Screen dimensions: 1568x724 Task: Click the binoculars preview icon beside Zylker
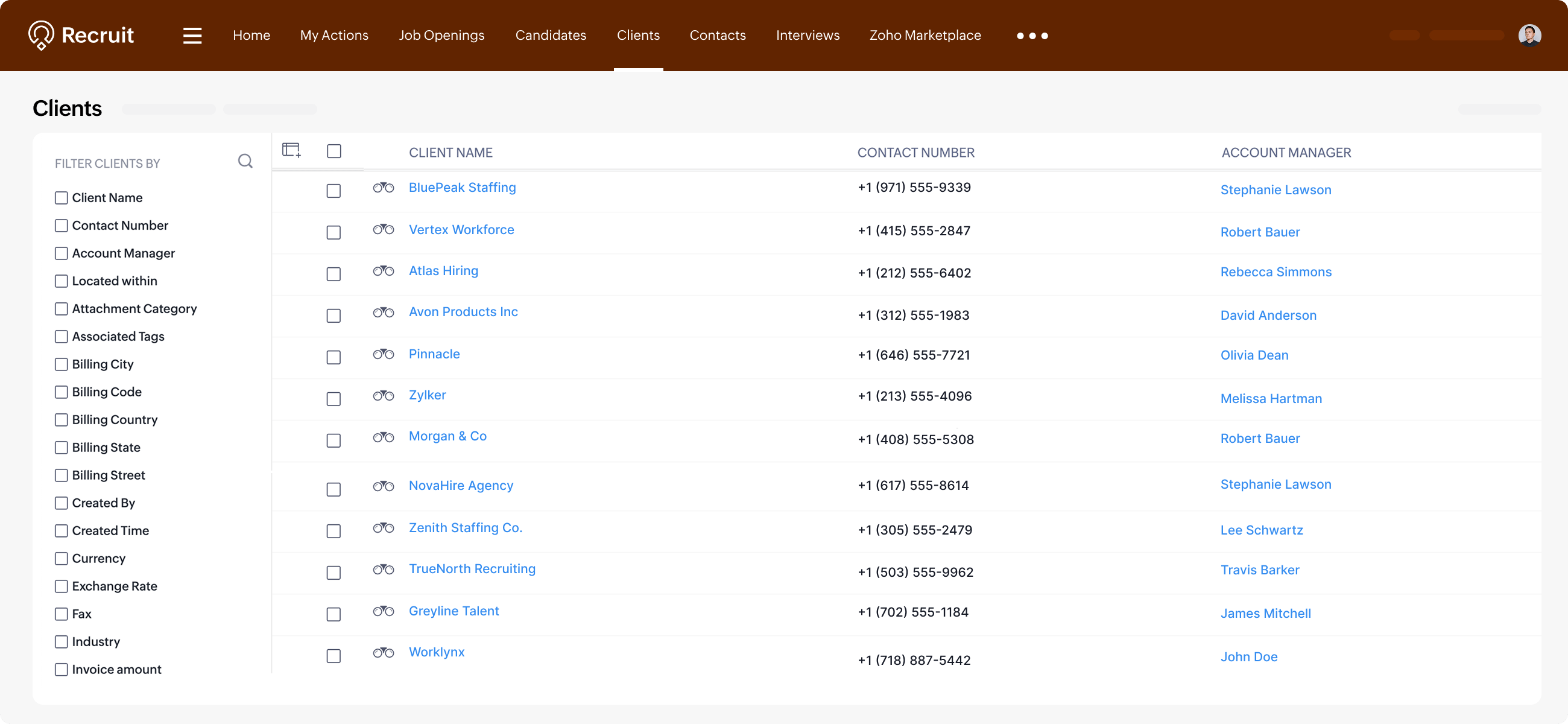click(384, 396)
